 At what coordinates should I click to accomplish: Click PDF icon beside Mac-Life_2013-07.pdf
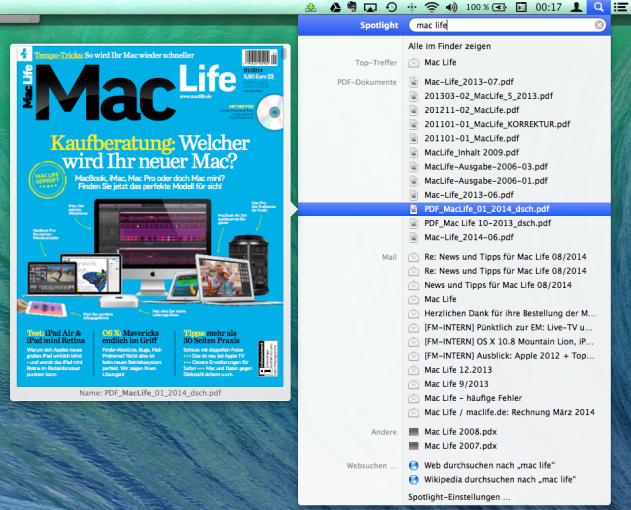pyautogui.click(x=413, y=82)
